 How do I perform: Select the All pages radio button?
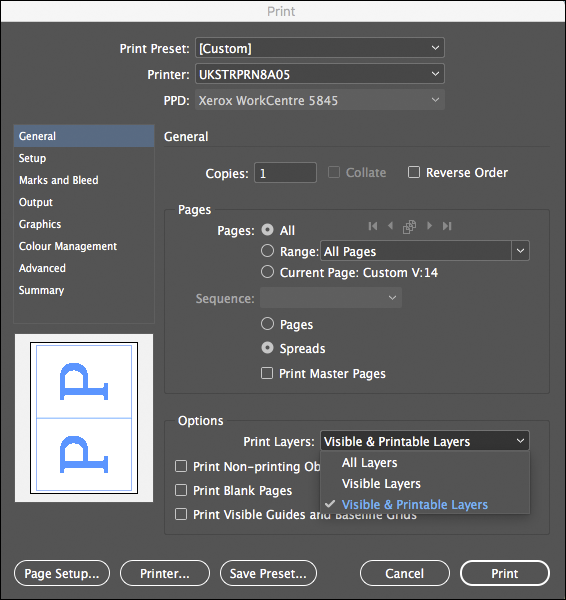267,230
